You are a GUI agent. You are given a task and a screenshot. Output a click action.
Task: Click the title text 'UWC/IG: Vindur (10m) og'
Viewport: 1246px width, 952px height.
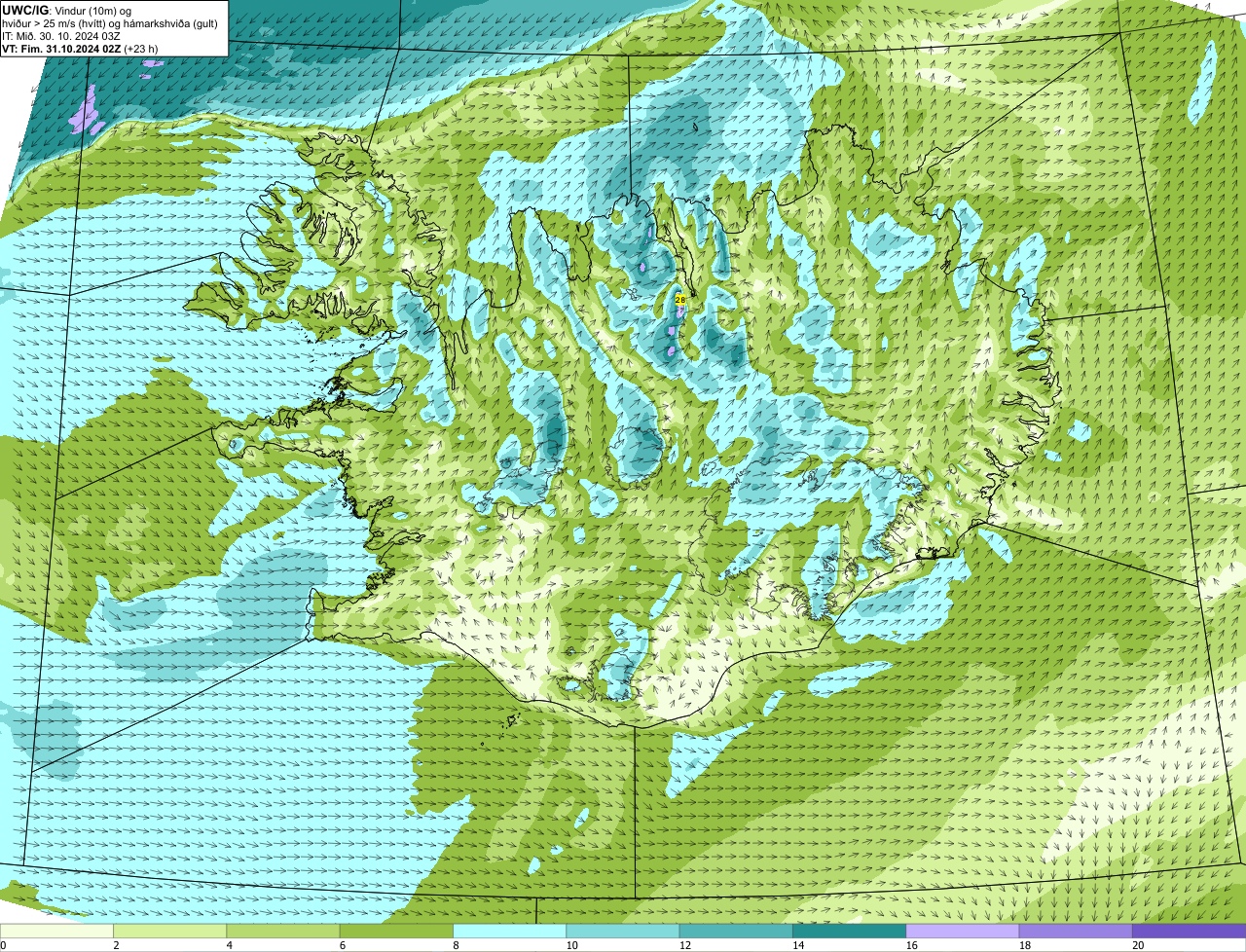67,10
